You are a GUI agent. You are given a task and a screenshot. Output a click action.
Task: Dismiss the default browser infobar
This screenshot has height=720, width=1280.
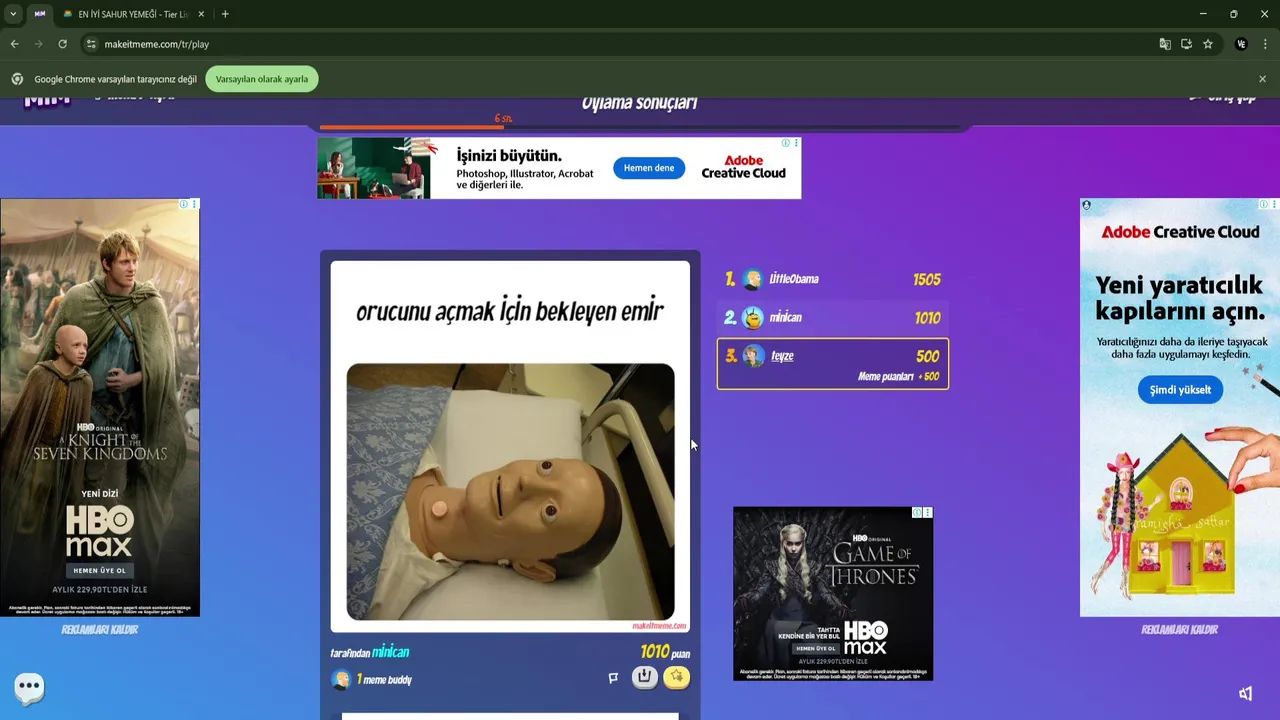click(x=1262, y=79)
